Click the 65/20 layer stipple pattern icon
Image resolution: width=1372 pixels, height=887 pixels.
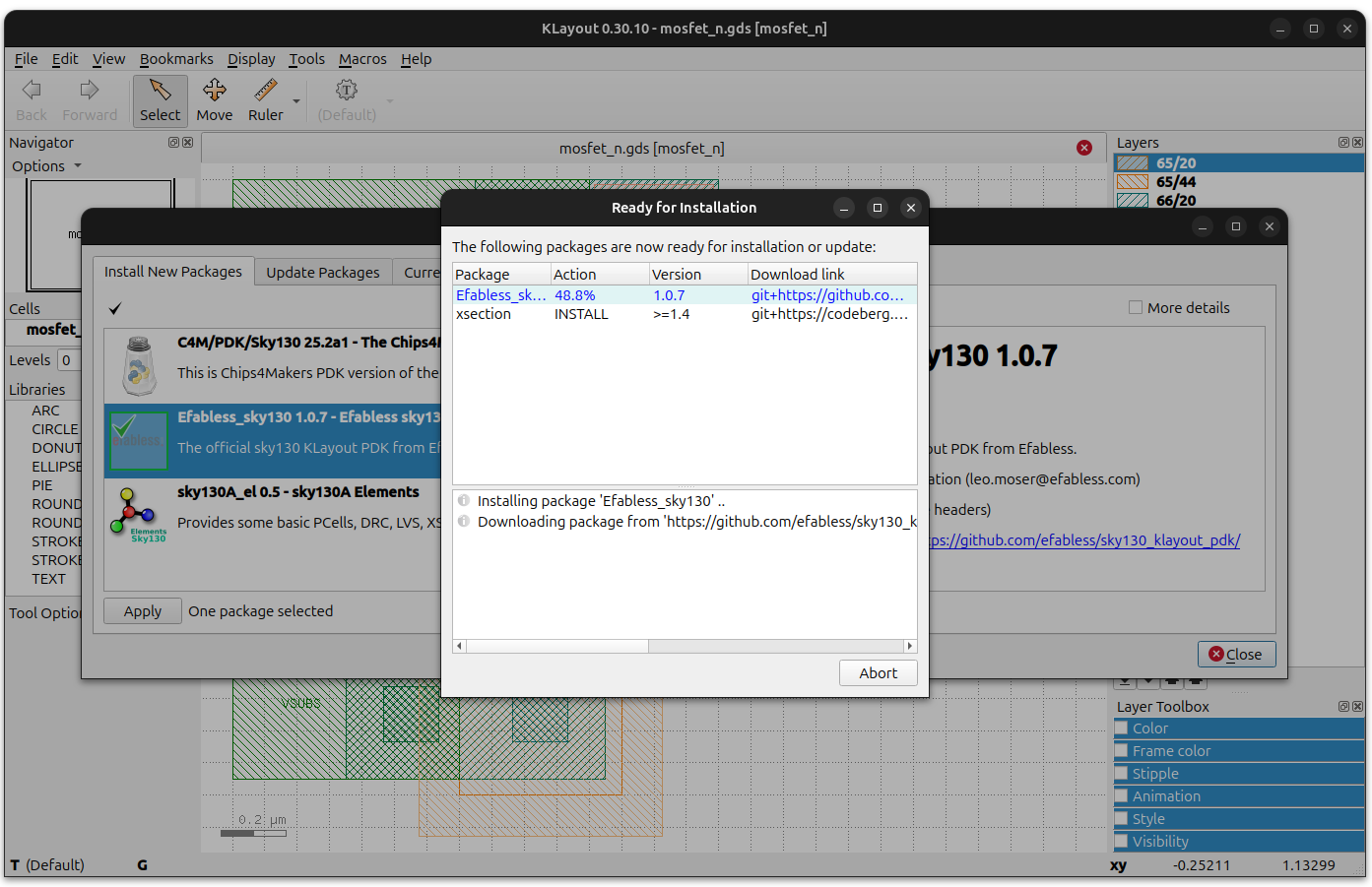point(1133,163)
